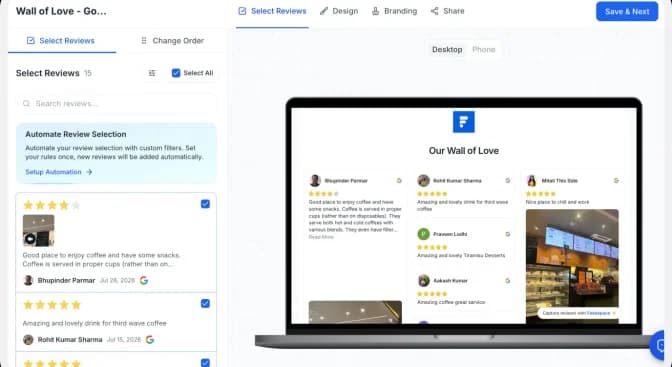Toggle the Select All checkbox

(176, 73)
